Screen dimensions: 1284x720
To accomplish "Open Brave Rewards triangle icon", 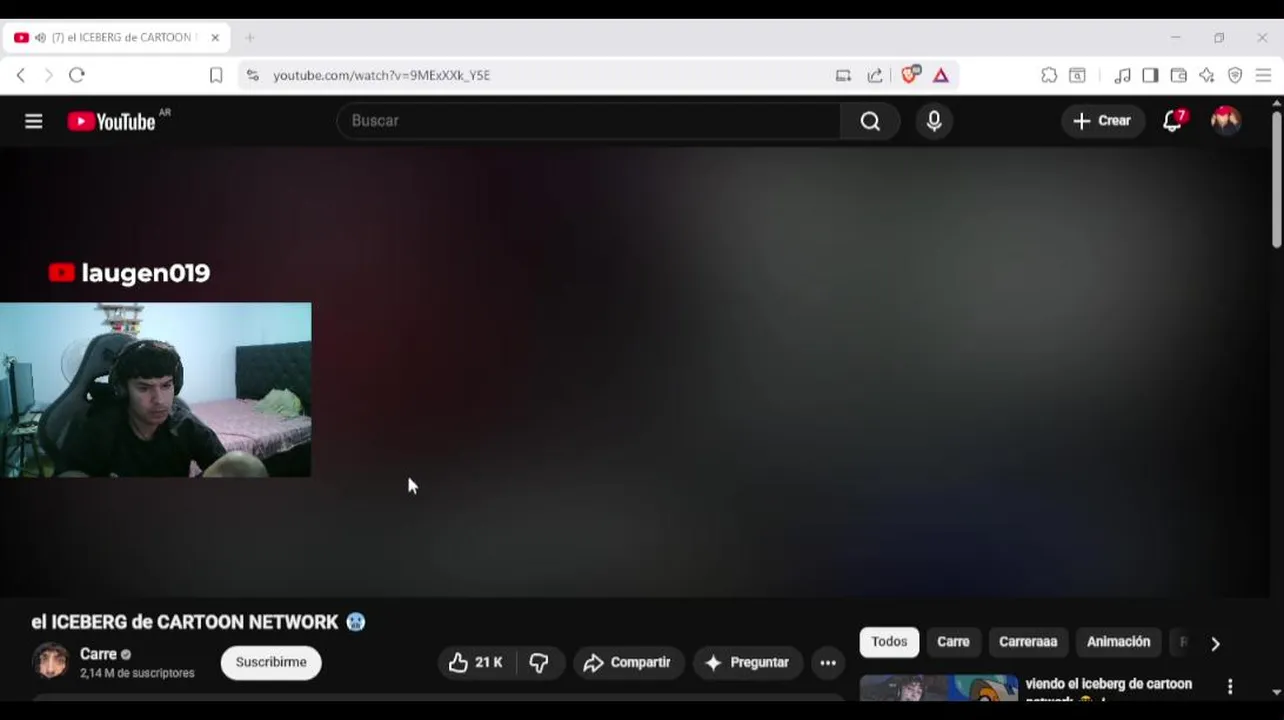I will 941,75.
